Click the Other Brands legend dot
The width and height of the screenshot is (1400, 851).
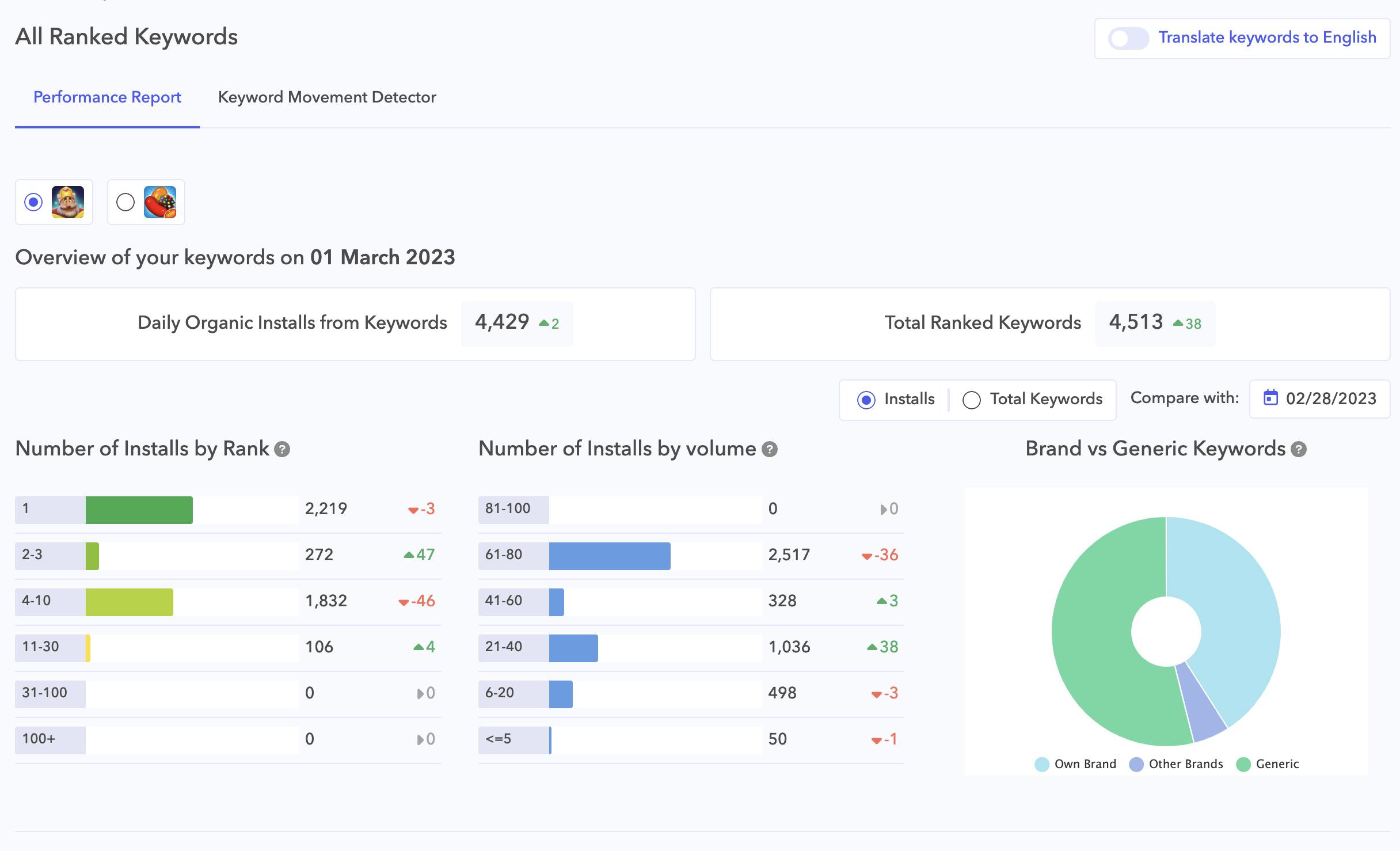[1136, 765]
